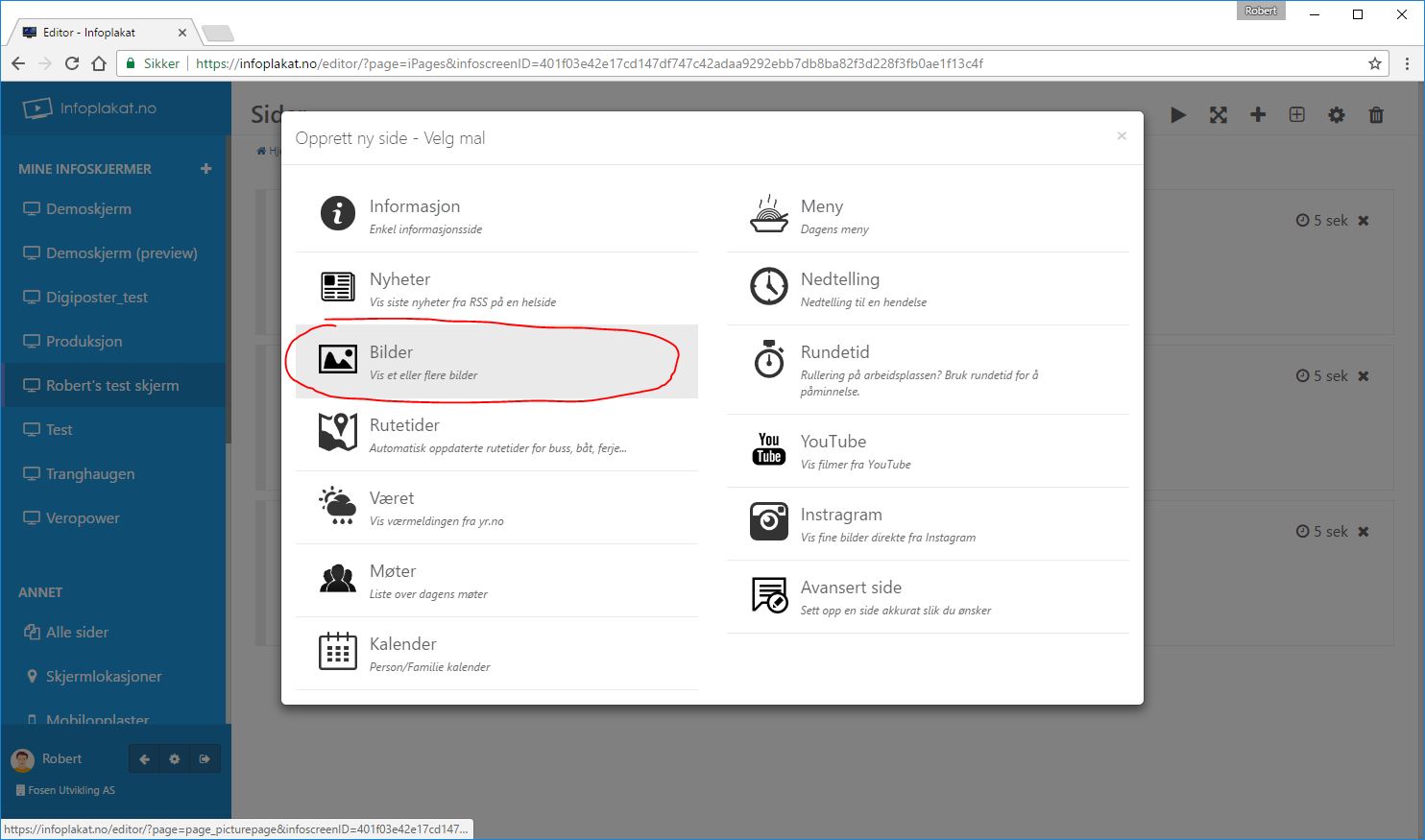Choose the Meny food bowl icon
The height and width of the screenshot is (840, 1425).
[768, 213]
